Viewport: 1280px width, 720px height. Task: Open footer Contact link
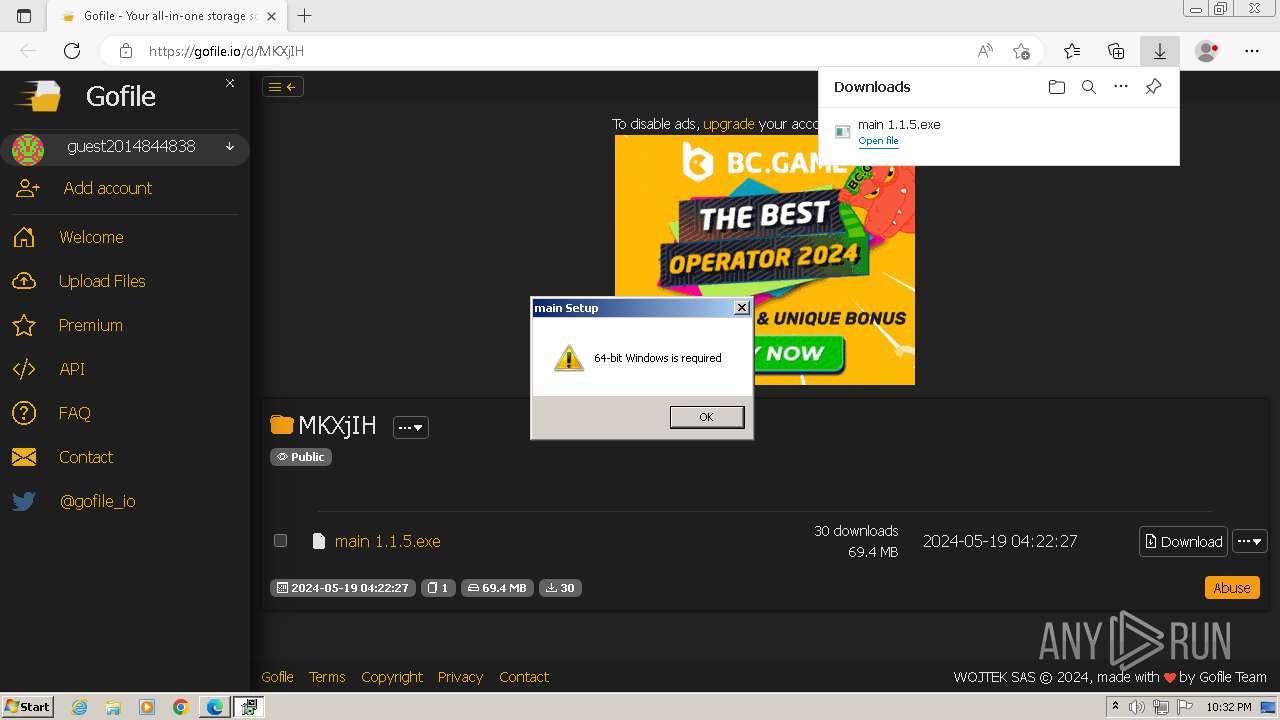524,677
